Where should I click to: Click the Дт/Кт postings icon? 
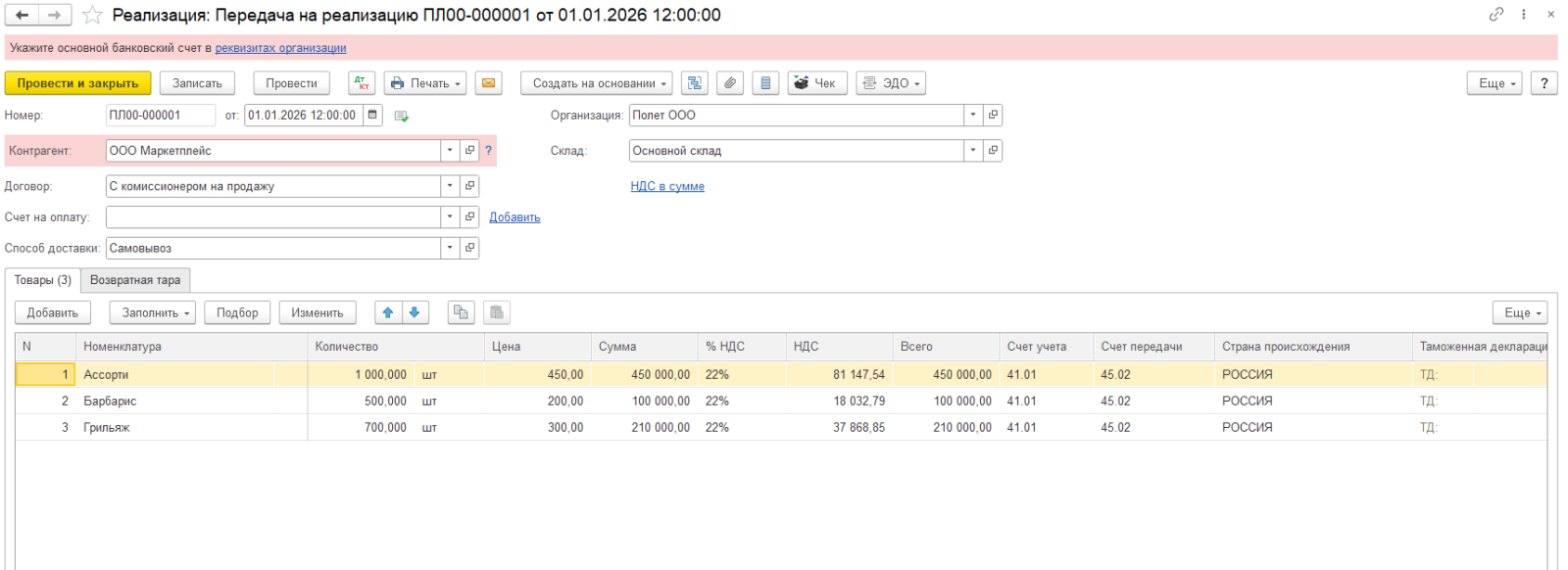[362, 83]
